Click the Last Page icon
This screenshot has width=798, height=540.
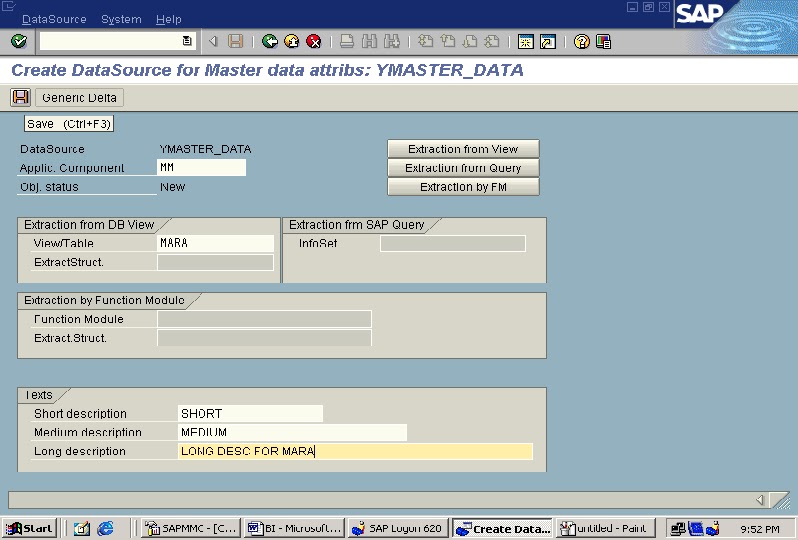[x=492, y=41]
